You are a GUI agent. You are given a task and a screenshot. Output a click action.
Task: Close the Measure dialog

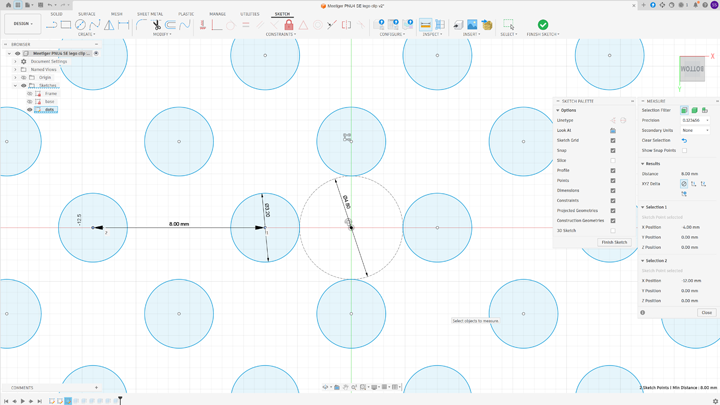pos(706,313)
